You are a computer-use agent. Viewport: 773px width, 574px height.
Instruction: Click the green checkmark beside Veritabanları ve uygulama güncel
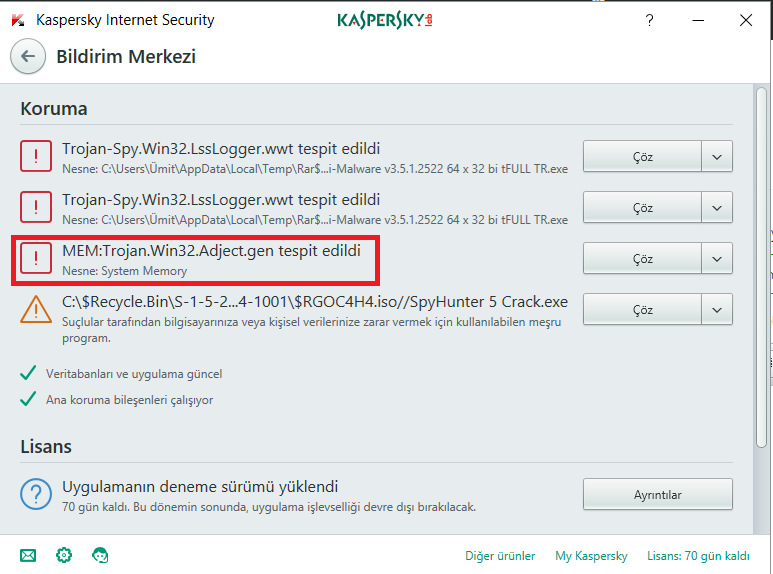pyautogui.click(x=28, y=373)
